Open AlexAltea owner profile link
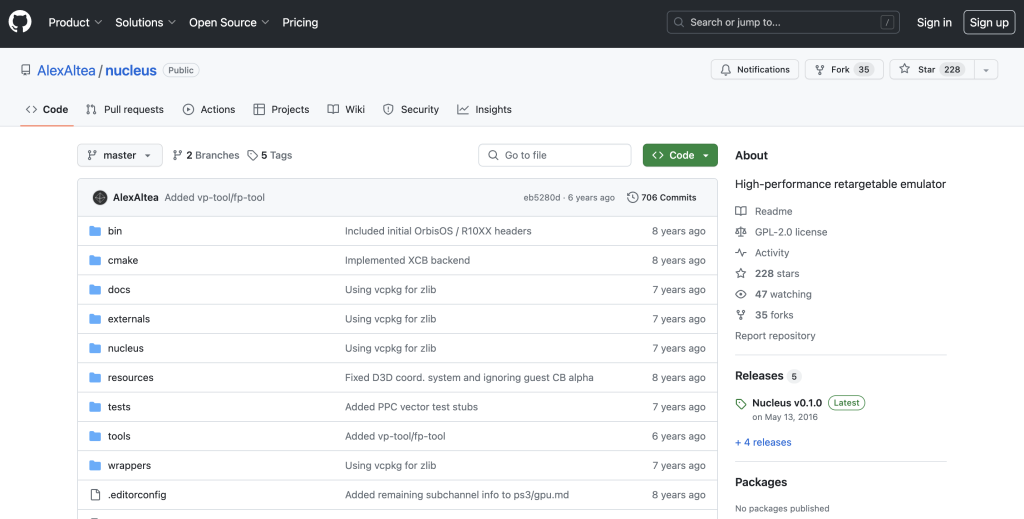Viewport: 1024px width, 519px height. (66, 71)
